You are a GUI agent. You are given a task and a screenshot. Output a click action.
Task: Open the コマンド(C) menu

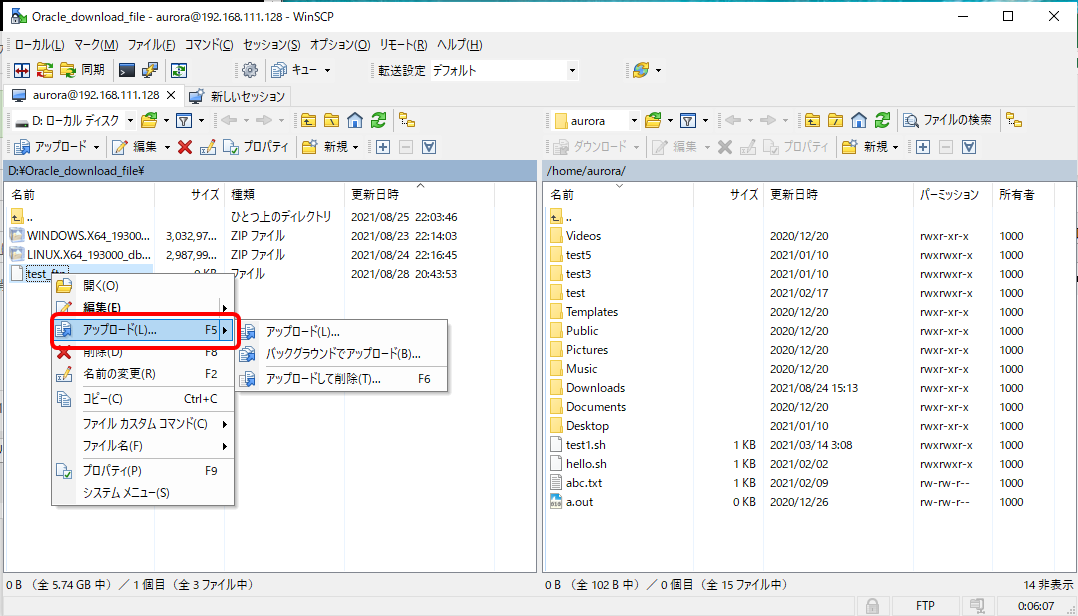tap(209, 45)
